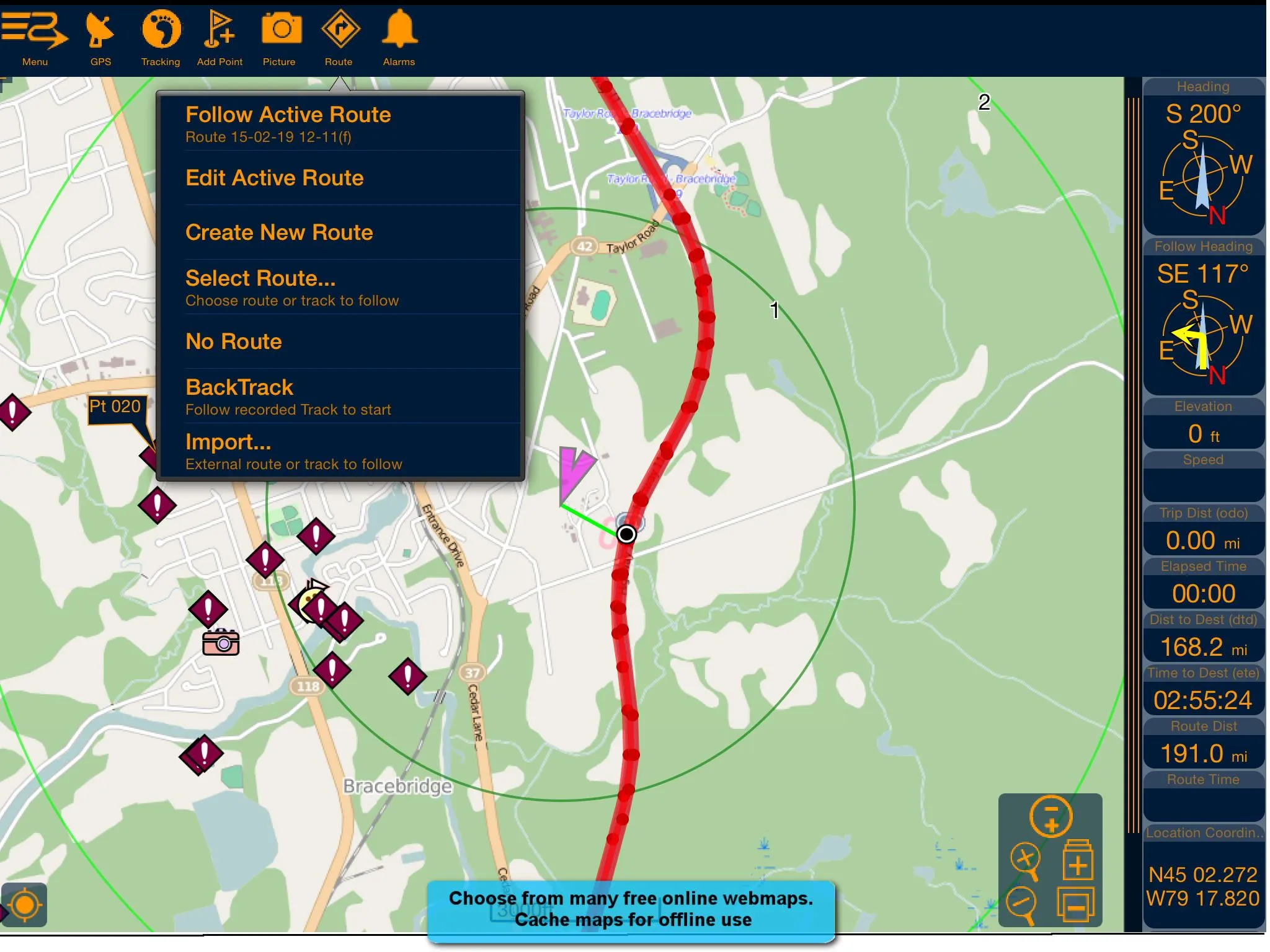Open Edit Active Route panel
This screenshot has height=952, width=1270.
pyautogui.click(x=274, y=178)
